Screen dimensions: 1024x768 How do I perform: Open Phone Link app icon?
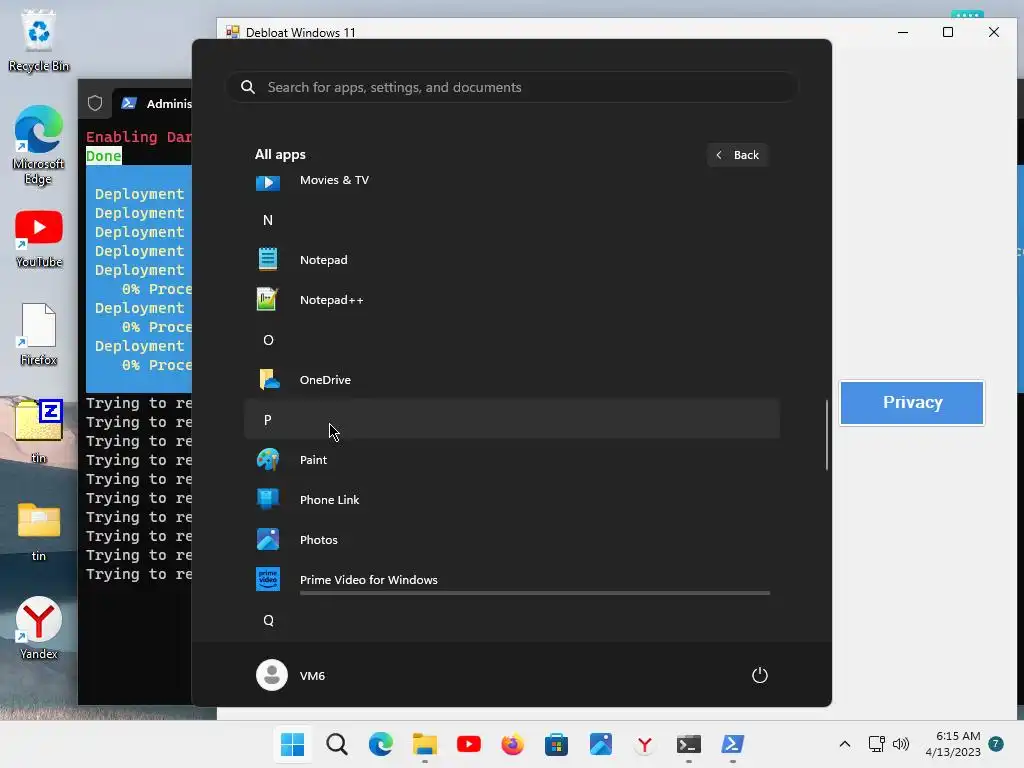click(268, 500)
